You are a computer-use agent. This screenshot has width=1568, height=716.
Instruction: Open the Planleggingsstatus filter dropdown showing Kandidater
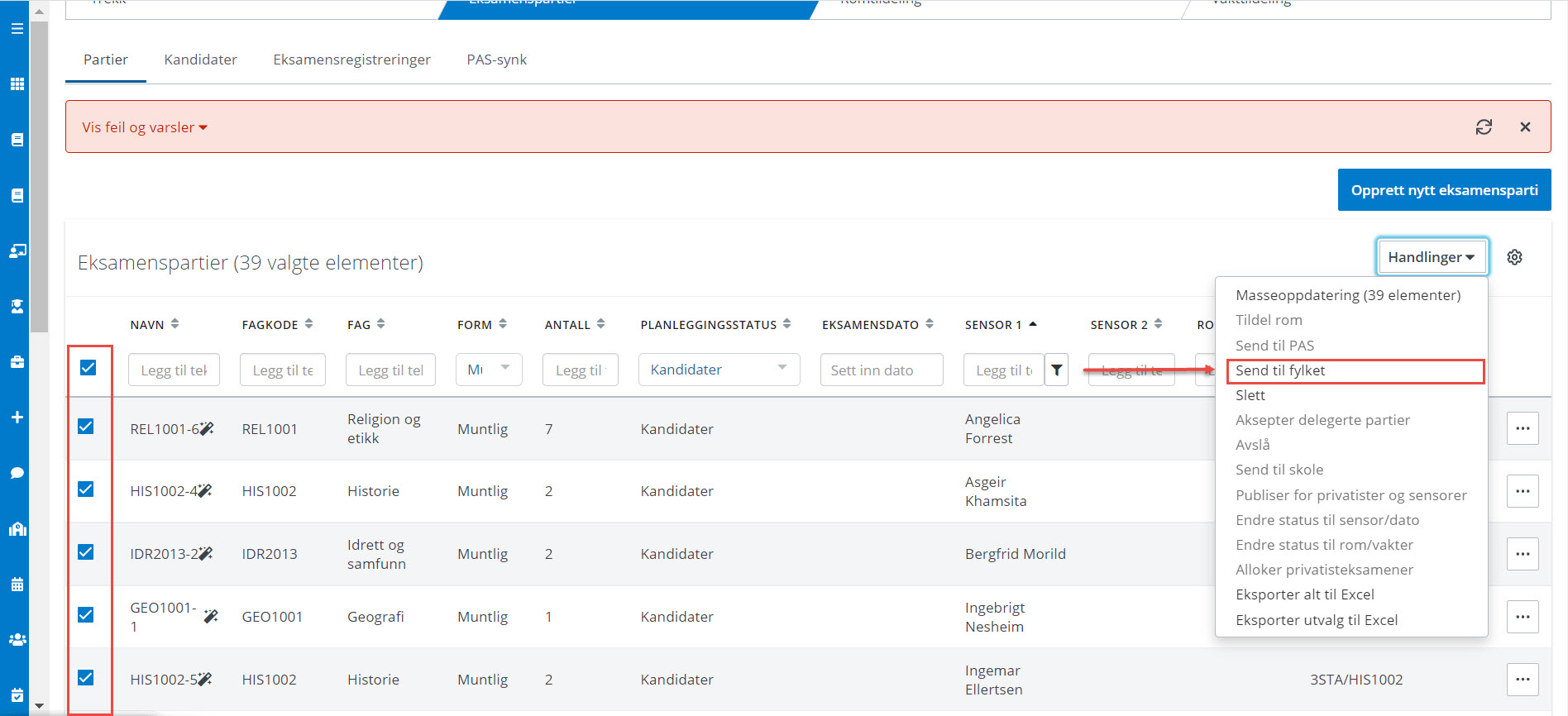719,370
